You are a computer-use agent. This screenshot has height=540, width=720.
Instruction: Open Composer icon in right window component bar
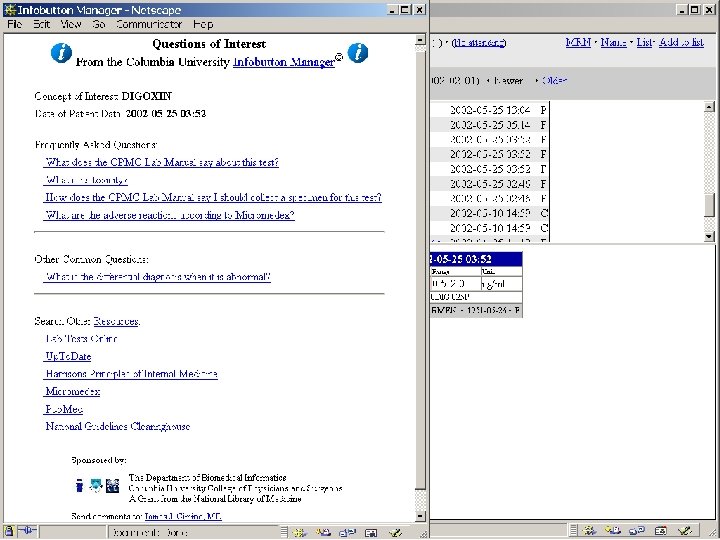pos(684,531)
